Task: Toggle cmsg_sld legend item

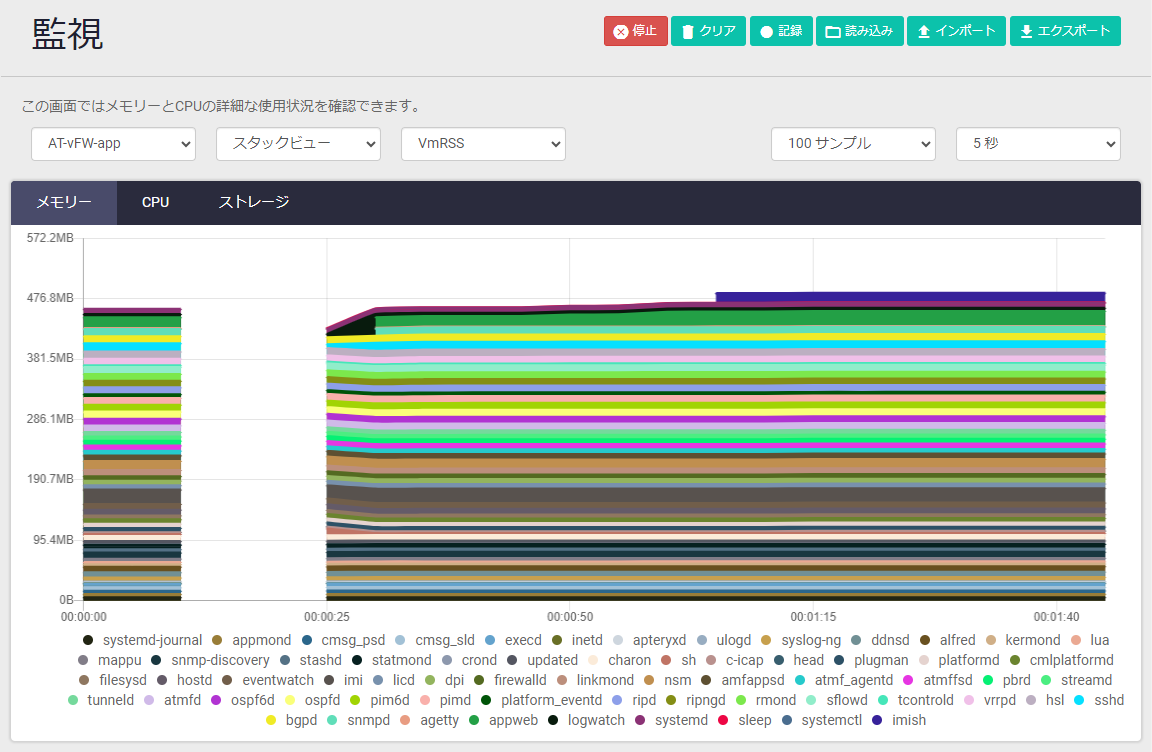Action: tap(434, 640)
